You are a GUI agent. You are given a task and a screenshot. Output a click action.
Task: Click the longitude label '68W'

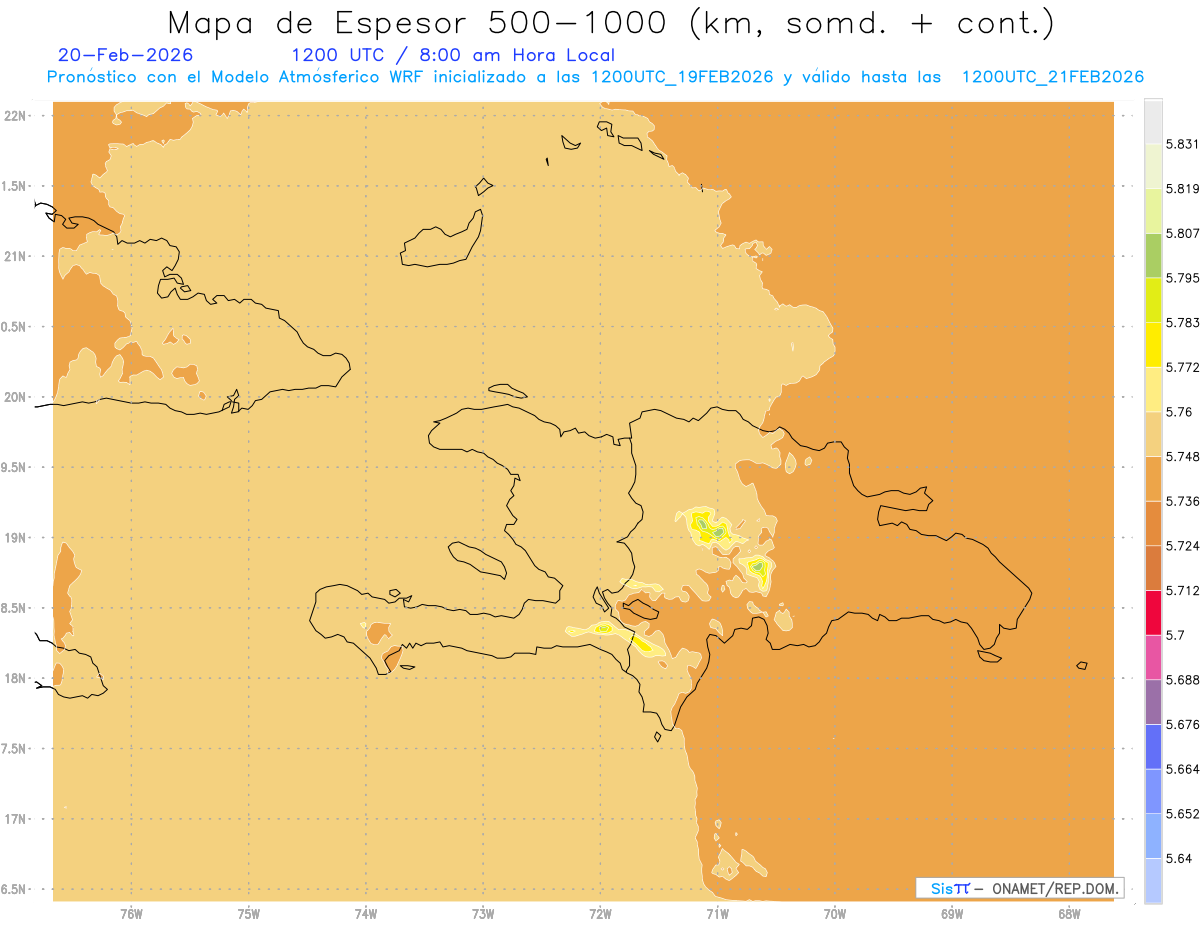click(1069, 913)
